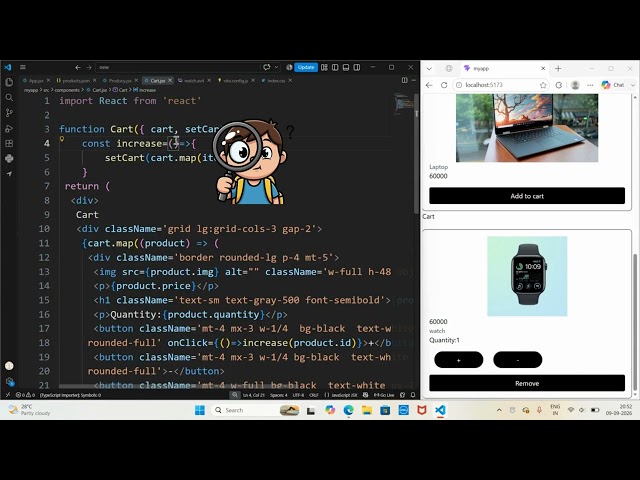Open errors and warnings count in status bar
This screenshot has width=640, height=480.
25,395
